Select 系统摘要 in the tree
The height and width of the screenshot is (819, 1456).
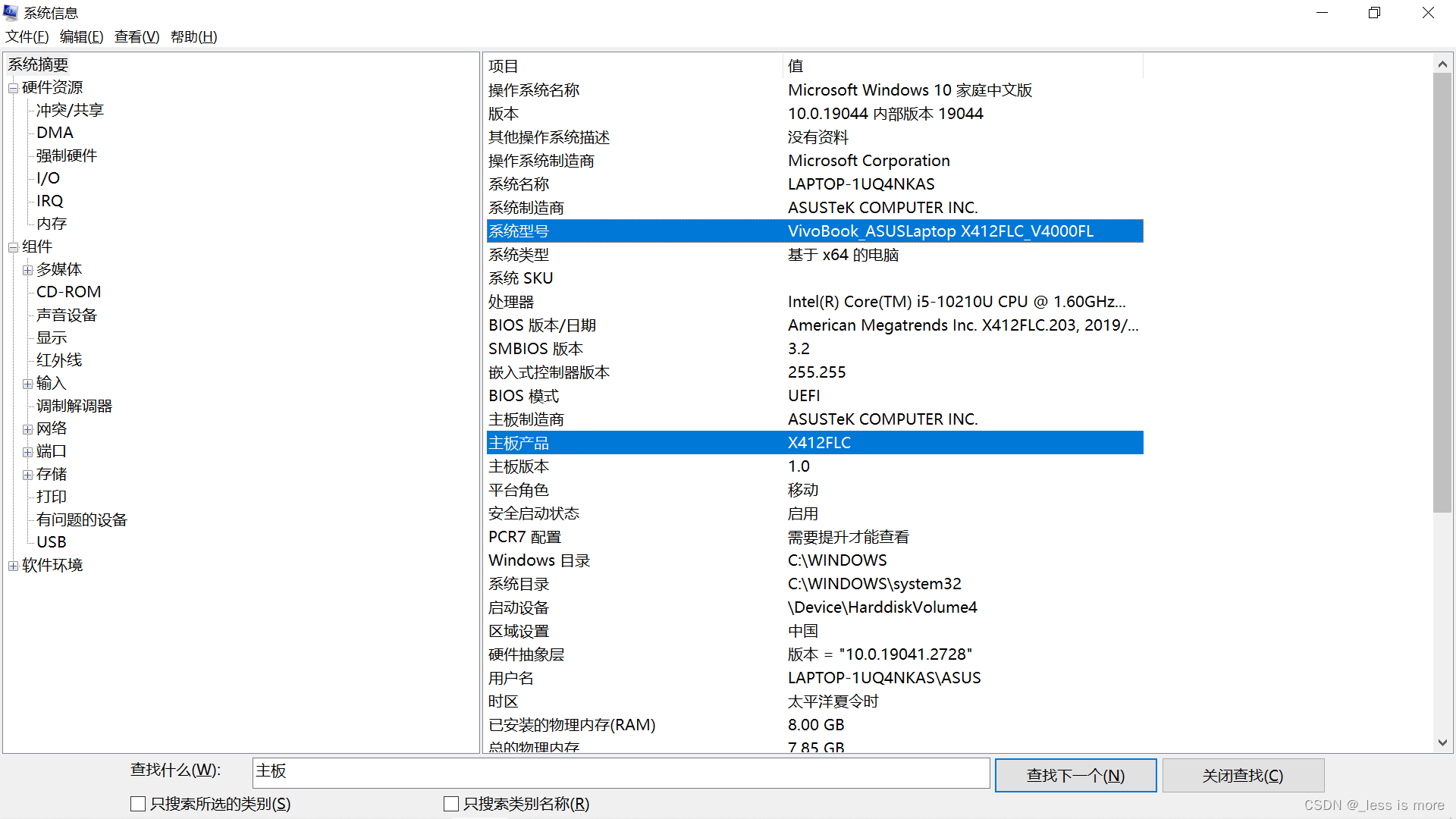click(38, 65)
